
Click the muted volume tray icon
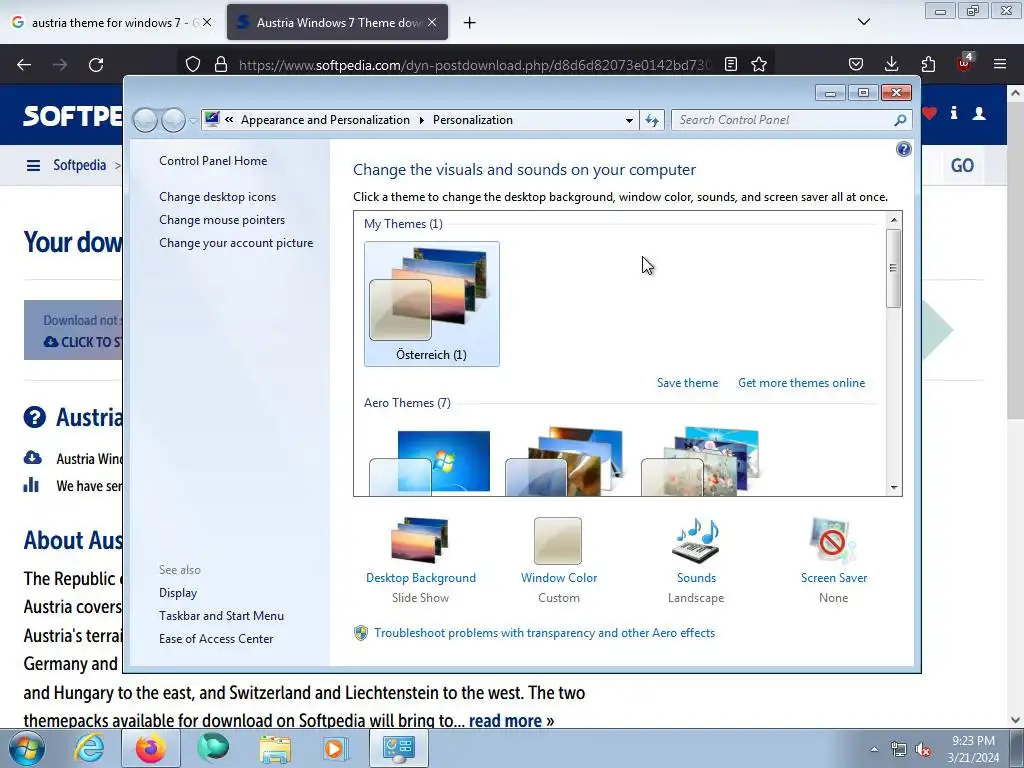point(923,750)
